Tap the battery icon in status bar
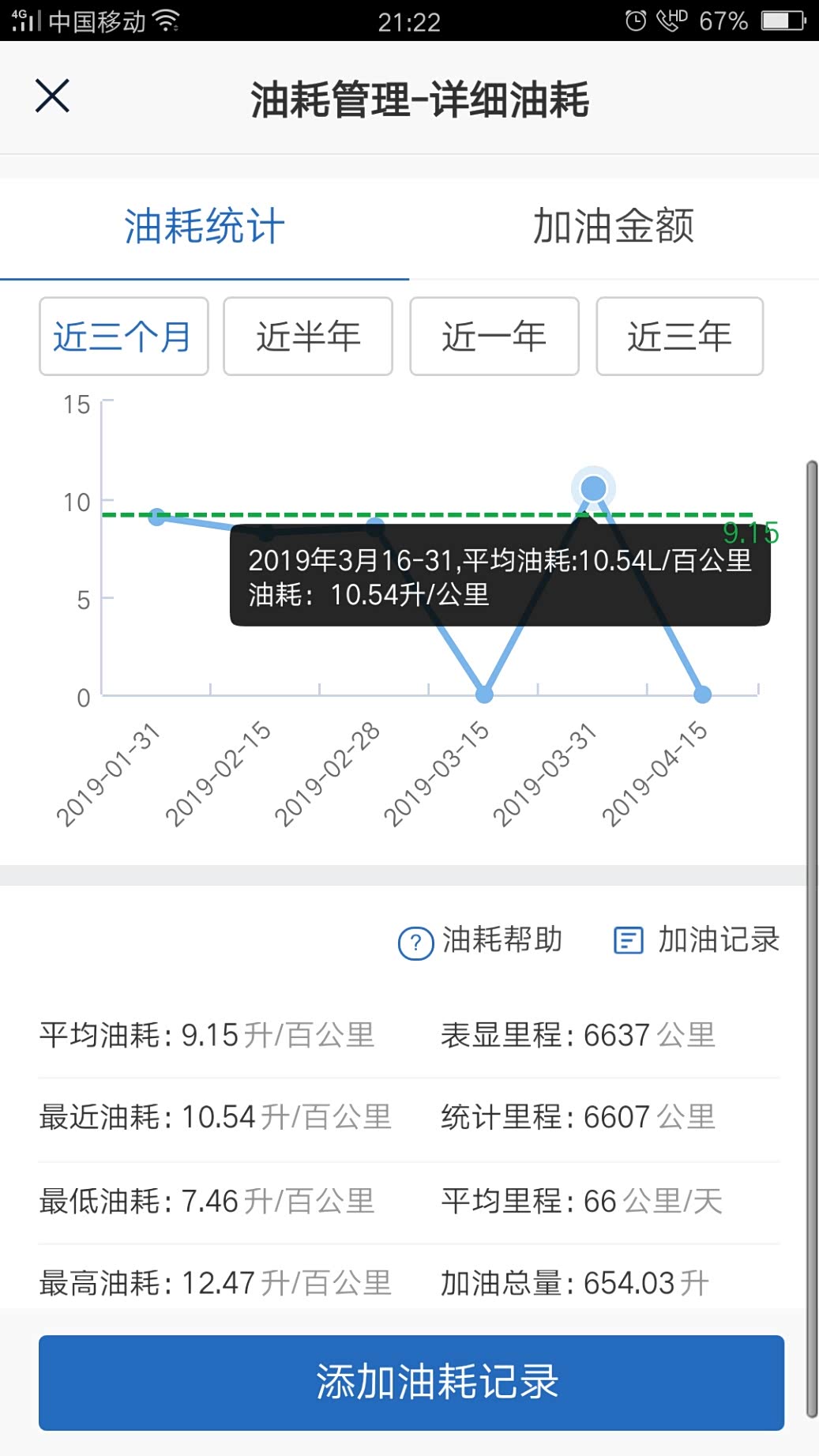 tap(783, 21)
